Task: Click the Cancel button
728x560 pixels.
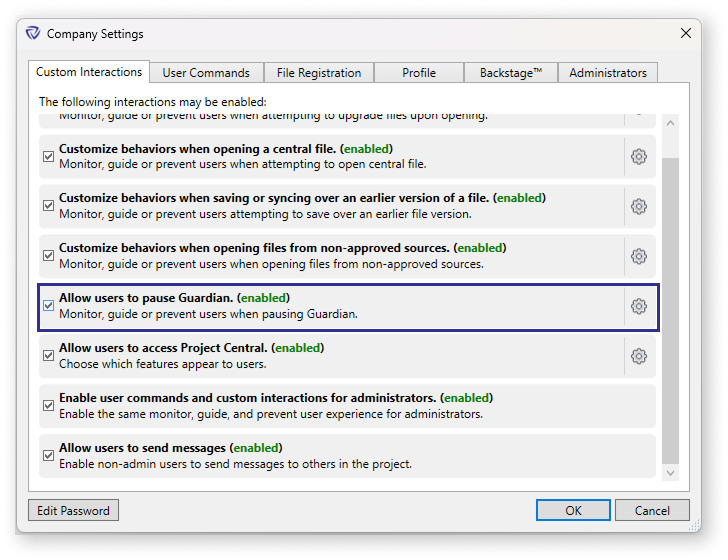Action: click(652, 510)
